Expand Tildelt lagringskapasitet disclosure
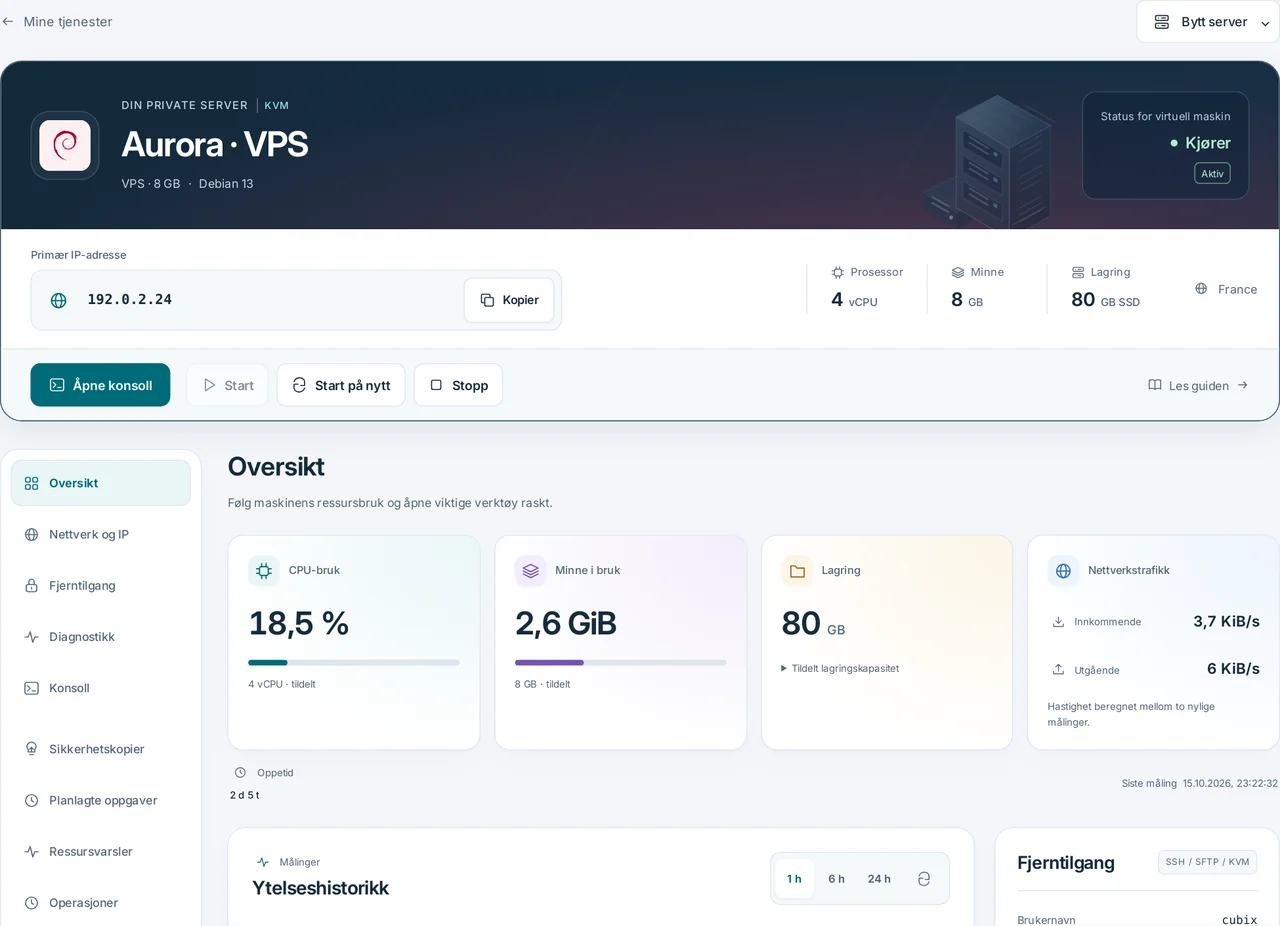 pyautogui.click(x=840, y=668)
